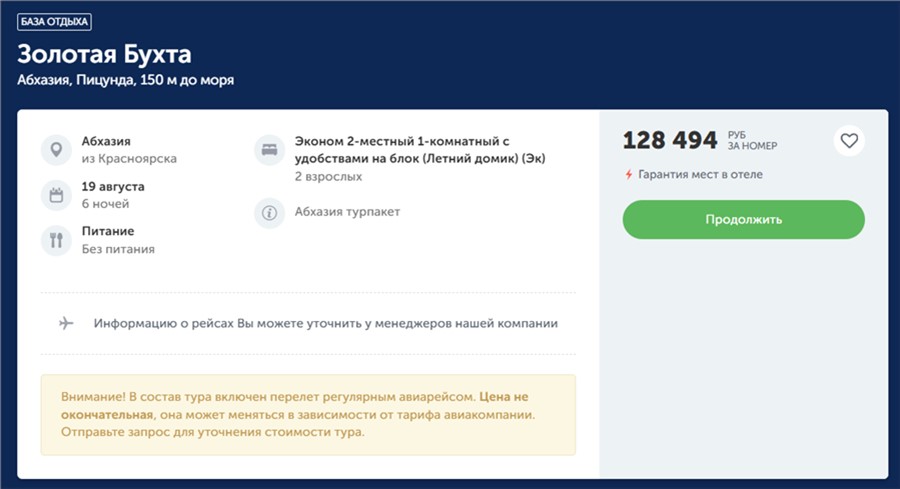This screenshot has width=900, height=489.
Task: Click the location pin icon
Action: 56,150
